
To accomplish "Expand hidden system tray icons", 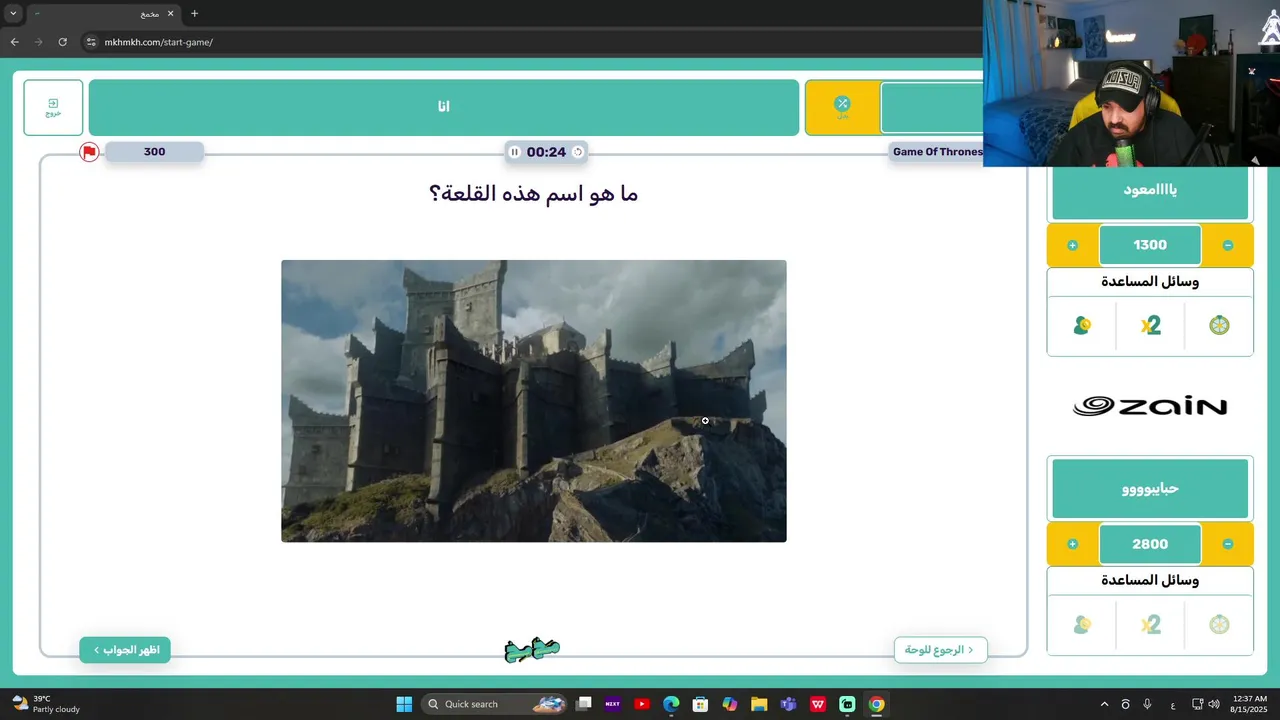I will pos(1104,704).
